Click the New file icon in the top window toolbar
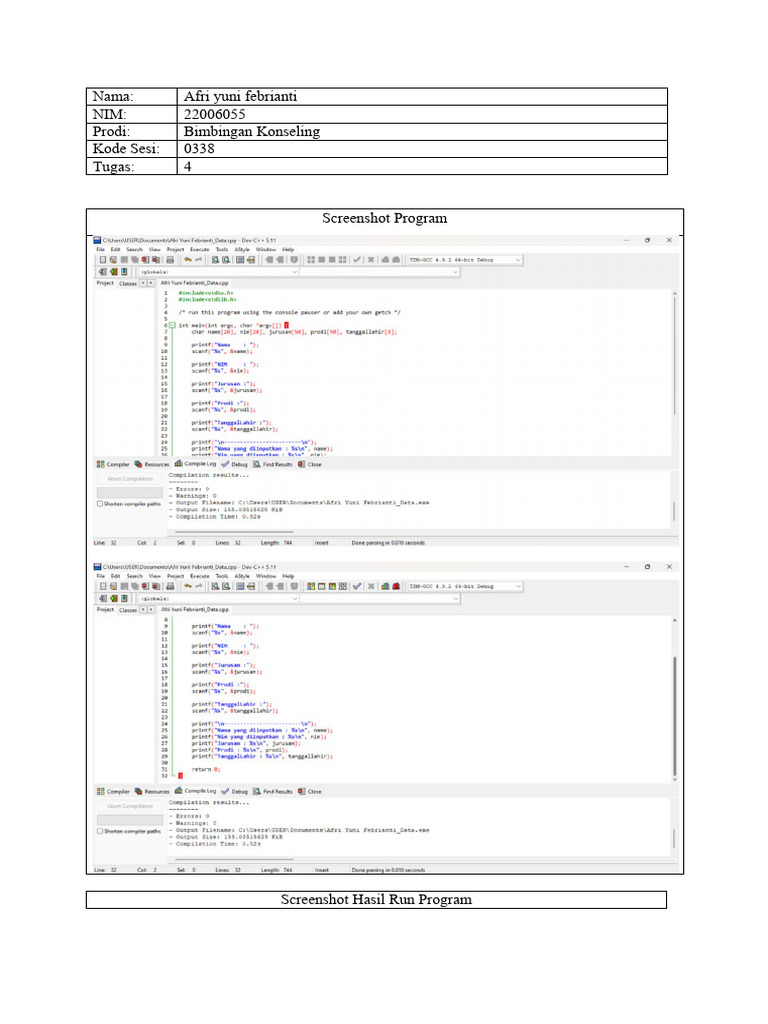 click(103, 260)
